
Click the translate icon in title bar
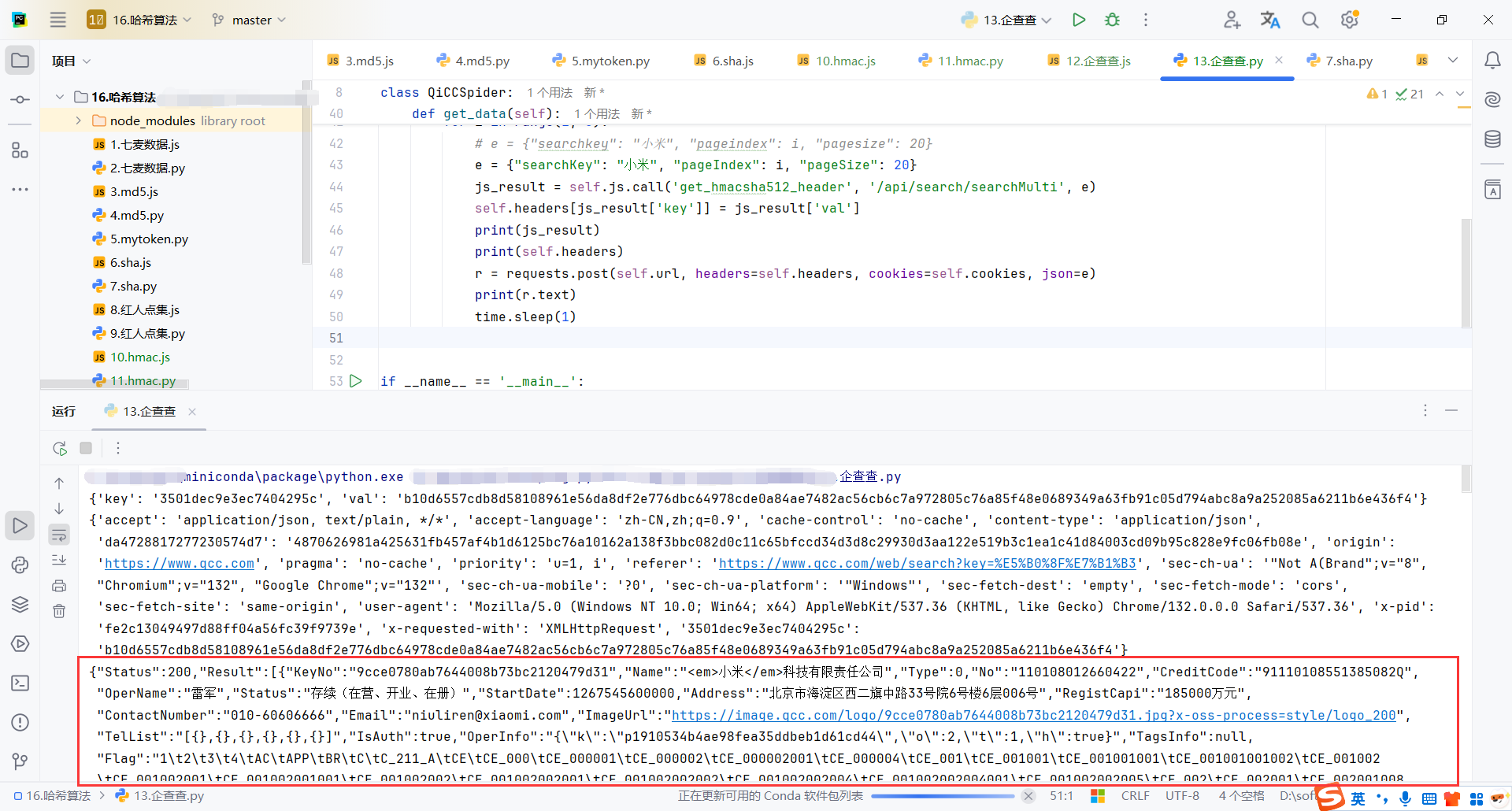[x=1270, y=20]
